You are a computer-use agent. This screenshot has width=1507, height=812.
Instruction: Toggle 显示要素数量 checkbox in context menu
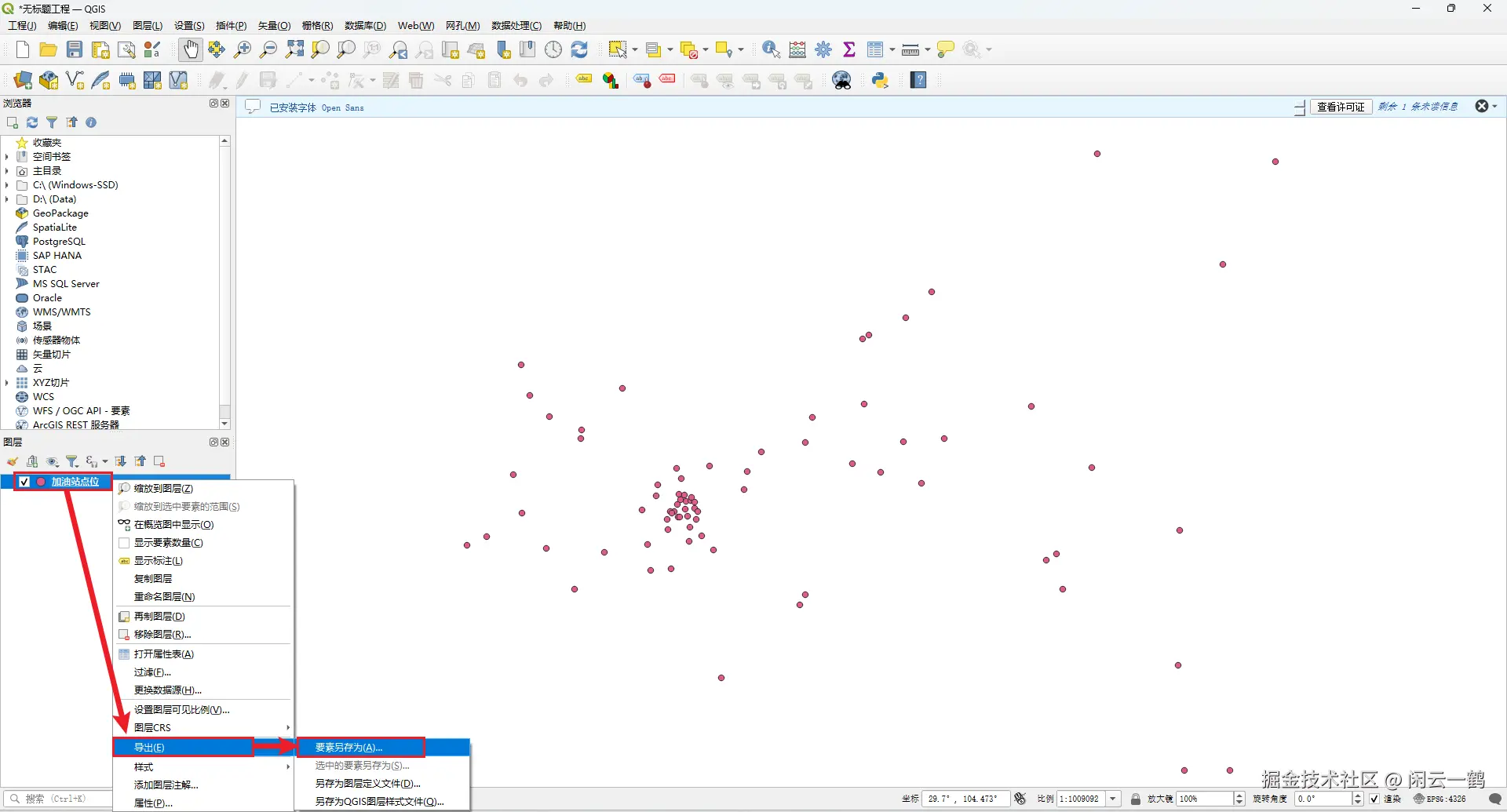click(x=124, y=543)
